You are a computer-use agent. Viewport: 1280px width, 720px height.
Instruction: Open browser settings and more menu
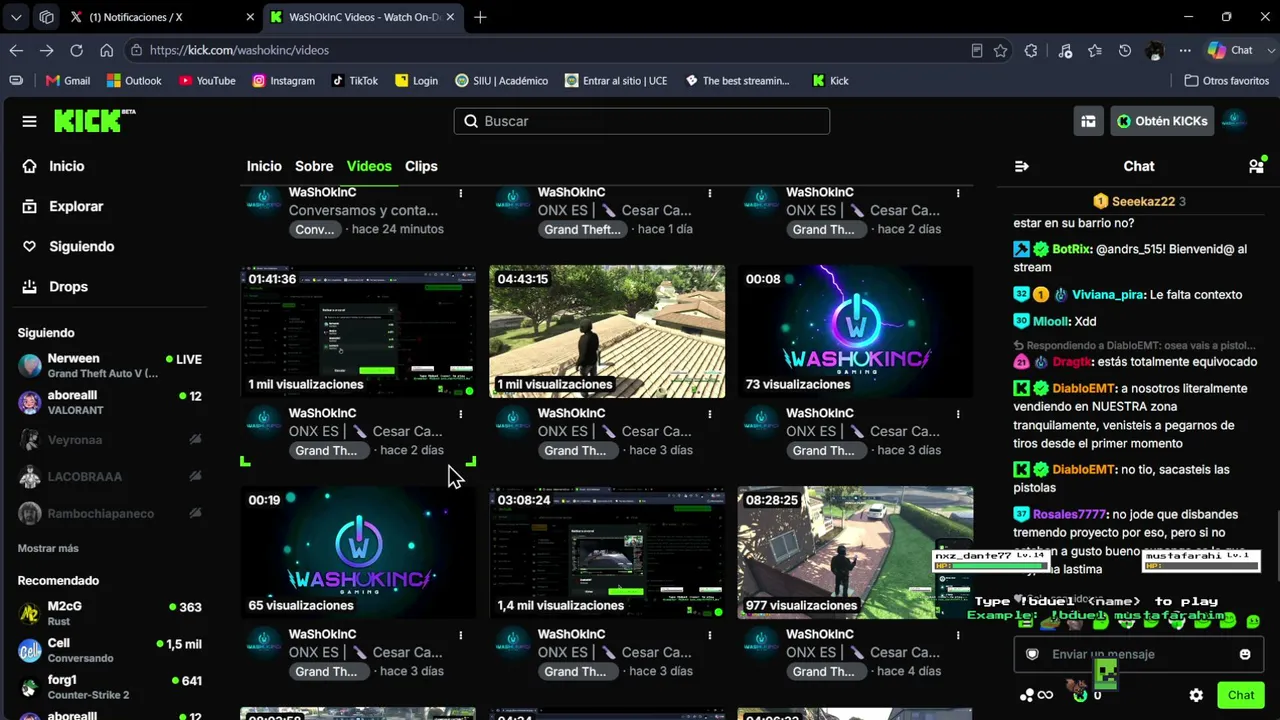point(1185,50)
